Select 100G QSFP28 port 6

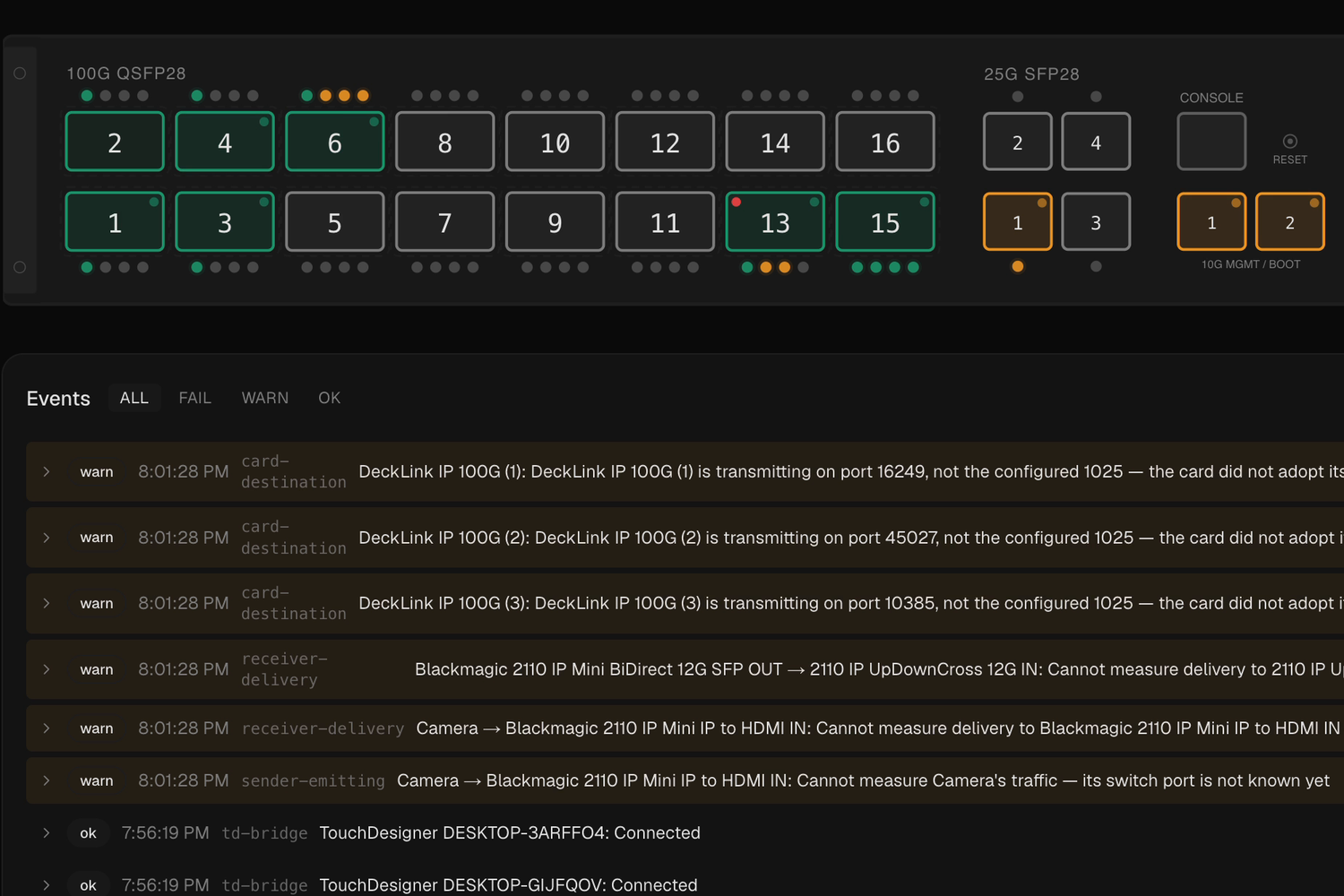pos(335,142)
